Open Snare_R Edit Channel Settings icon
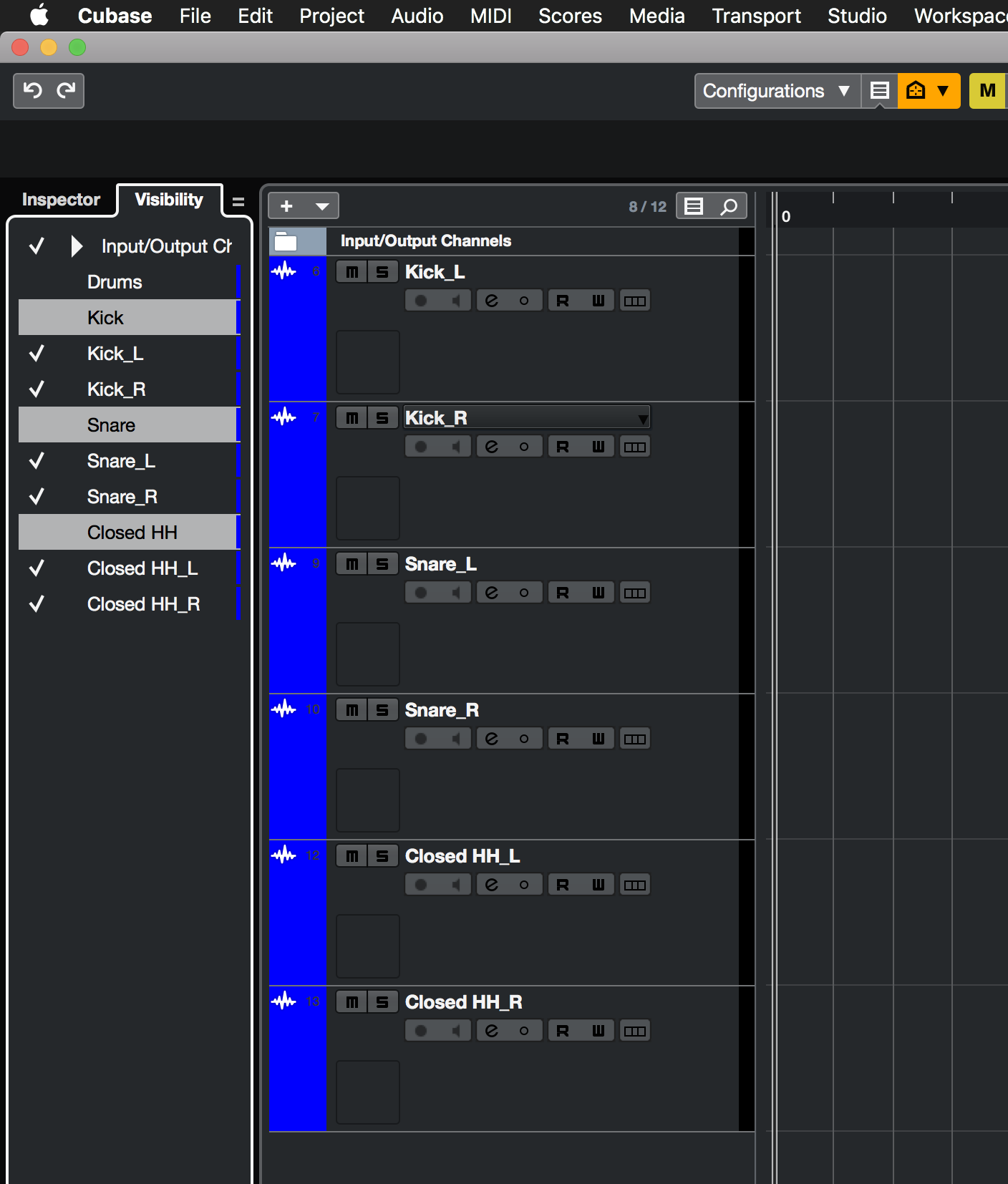1008x1184 pixels. [492, 739]
